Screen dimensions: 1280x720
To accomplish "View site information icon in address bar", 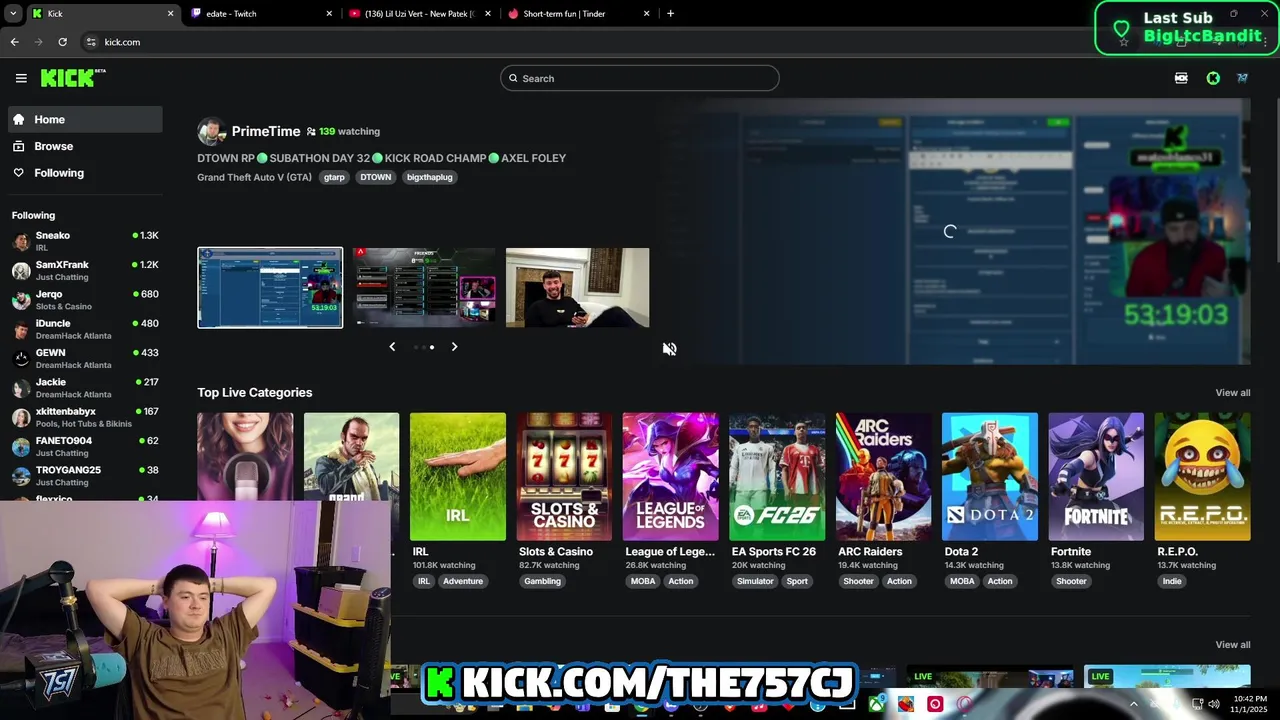I will pyautogui.click(x=91, y=42).
